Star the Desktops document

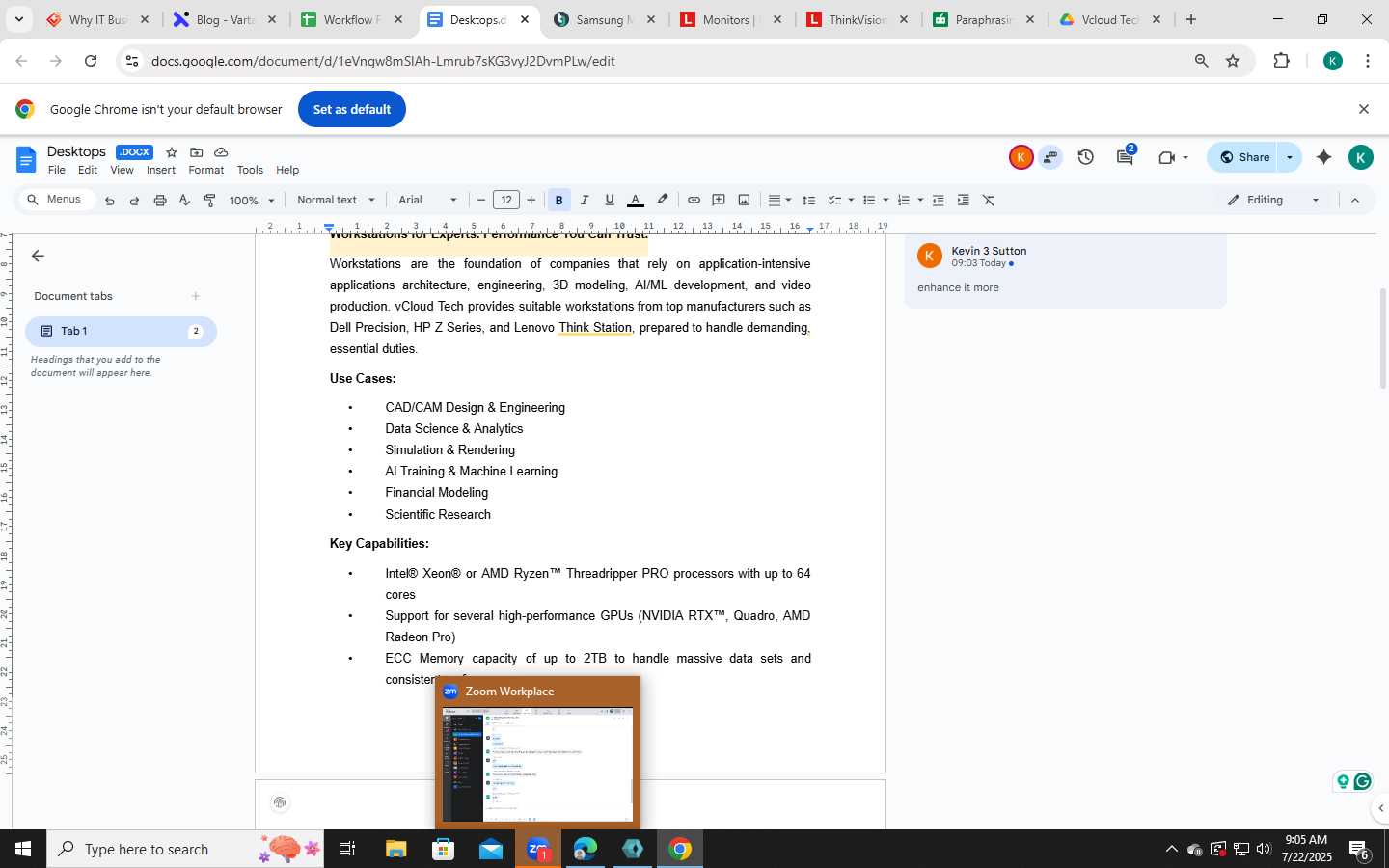coord(172,152)
